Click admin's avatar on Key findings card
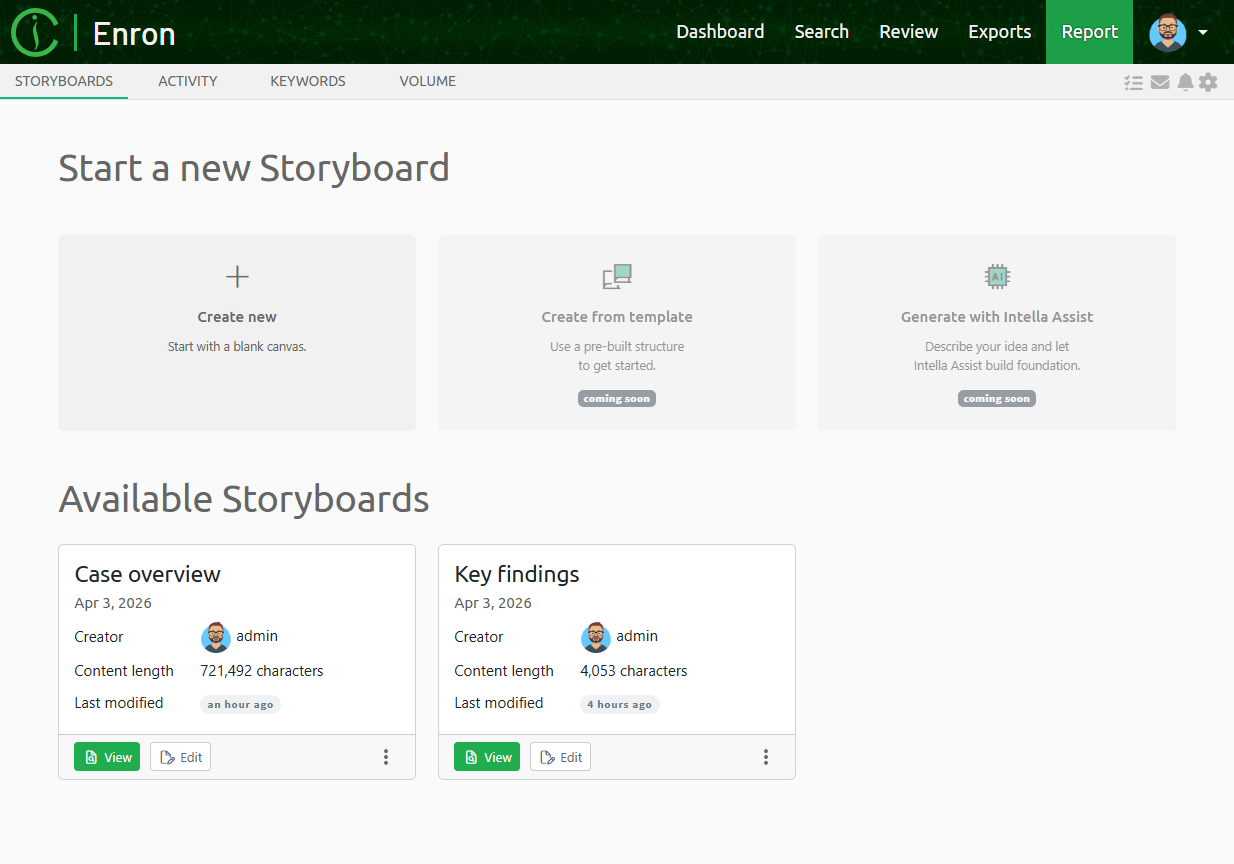This screenshot has height=864, width=1234. click(x=595, y=637)
